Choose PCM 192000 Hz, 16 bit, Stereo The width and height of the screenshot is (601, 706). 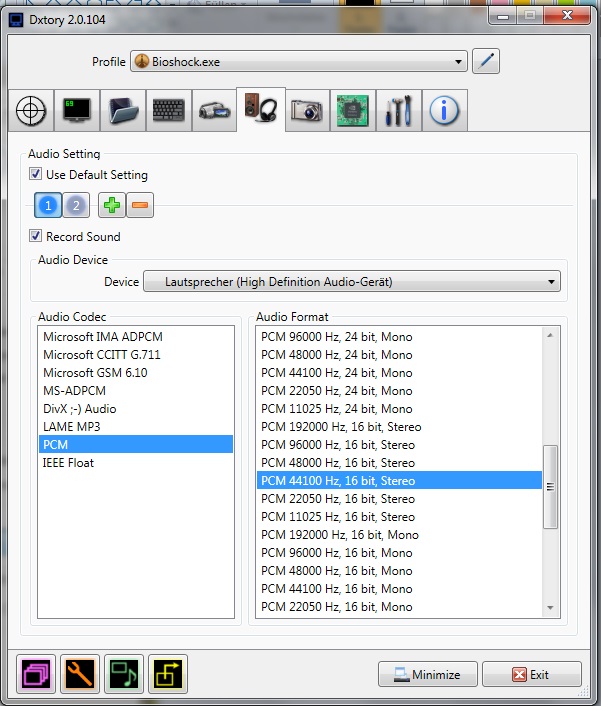(399, 427)
